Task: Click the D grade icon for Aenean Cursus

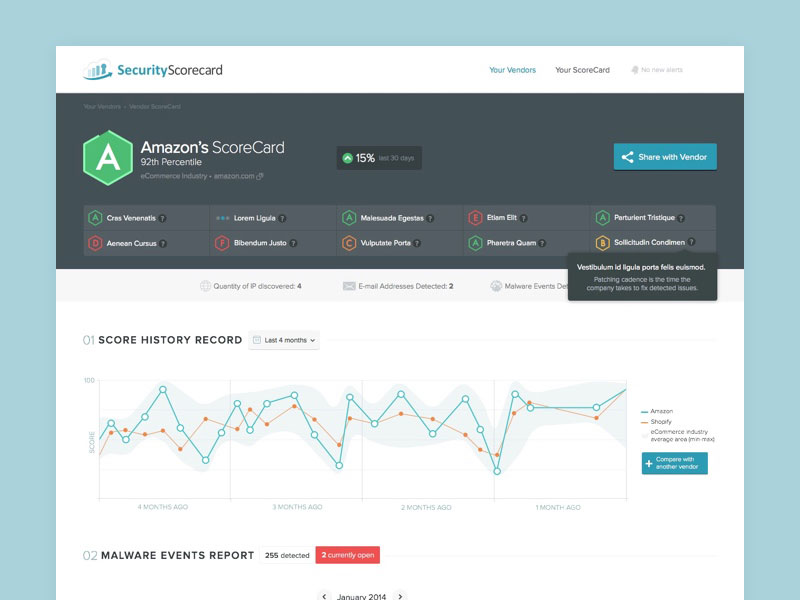Action: click(x=95, y=243)
